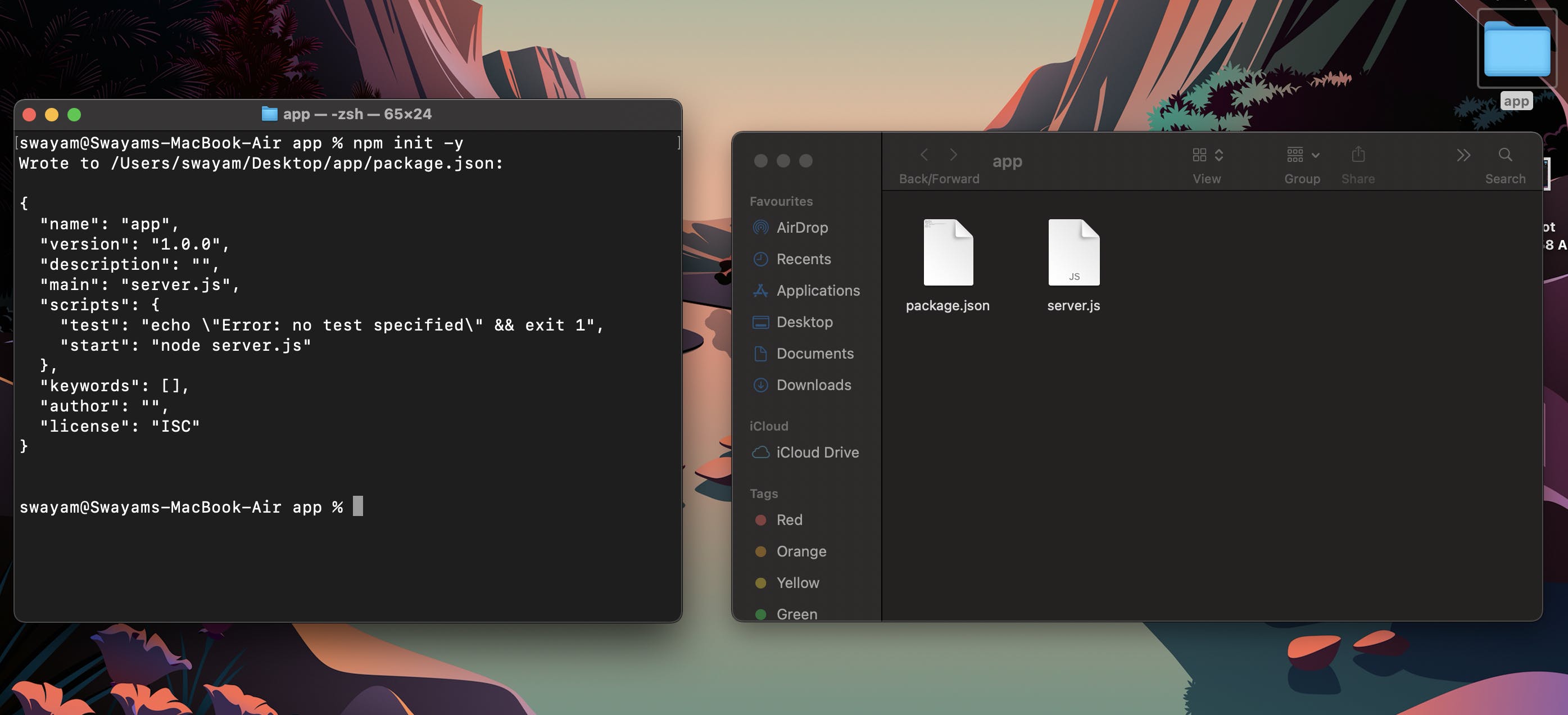The image size is (1568, 715).
Task: Go forward in Finder navigation
Action: (953, 155)
